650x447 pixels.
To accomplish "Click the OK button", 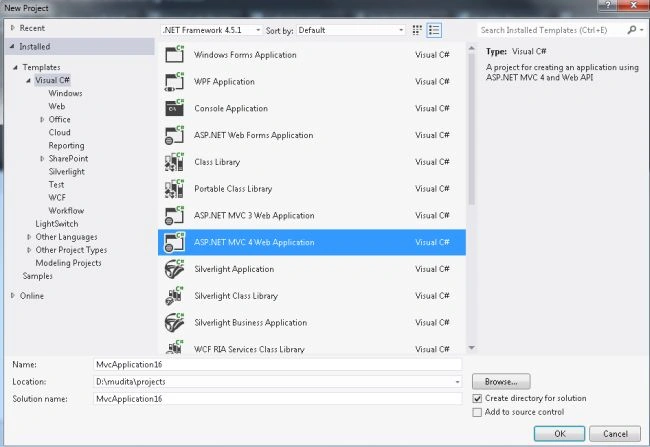I will tap(560, 434).
